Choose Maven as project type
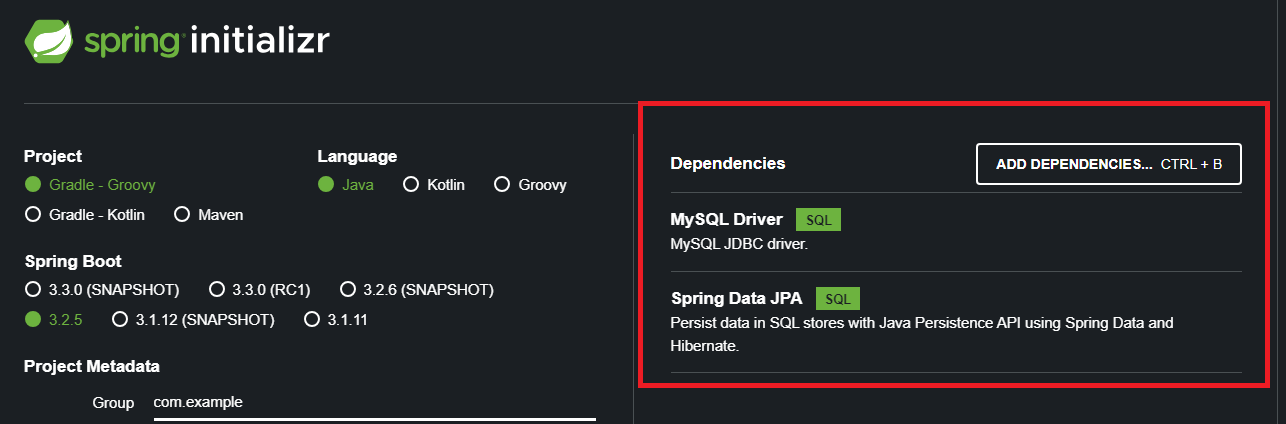Screen dimensions: 1286x424 tap(208, 214)
